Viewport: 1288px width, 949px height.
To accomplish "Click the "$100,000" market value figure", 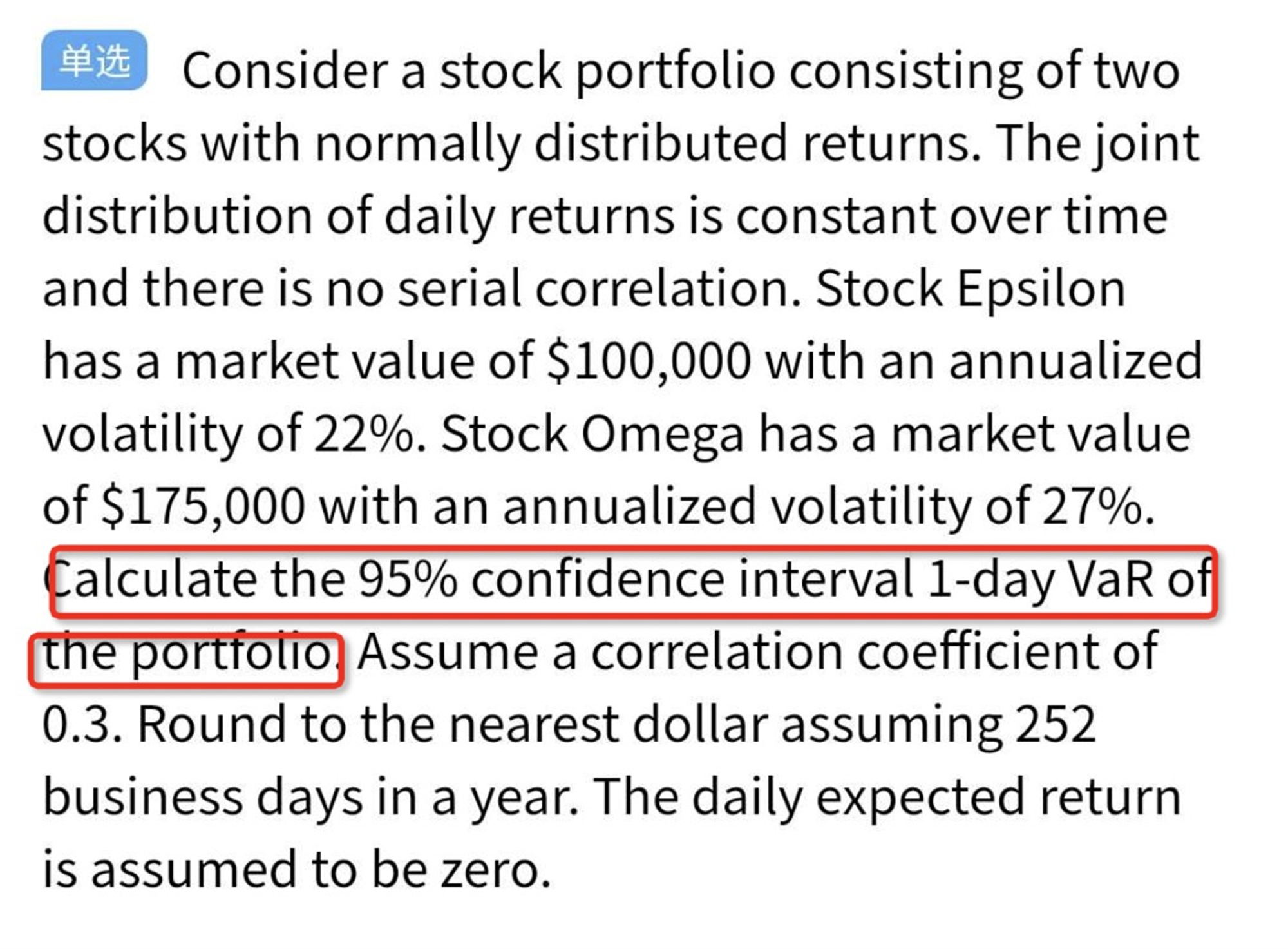I will click(x=649, y=361).
